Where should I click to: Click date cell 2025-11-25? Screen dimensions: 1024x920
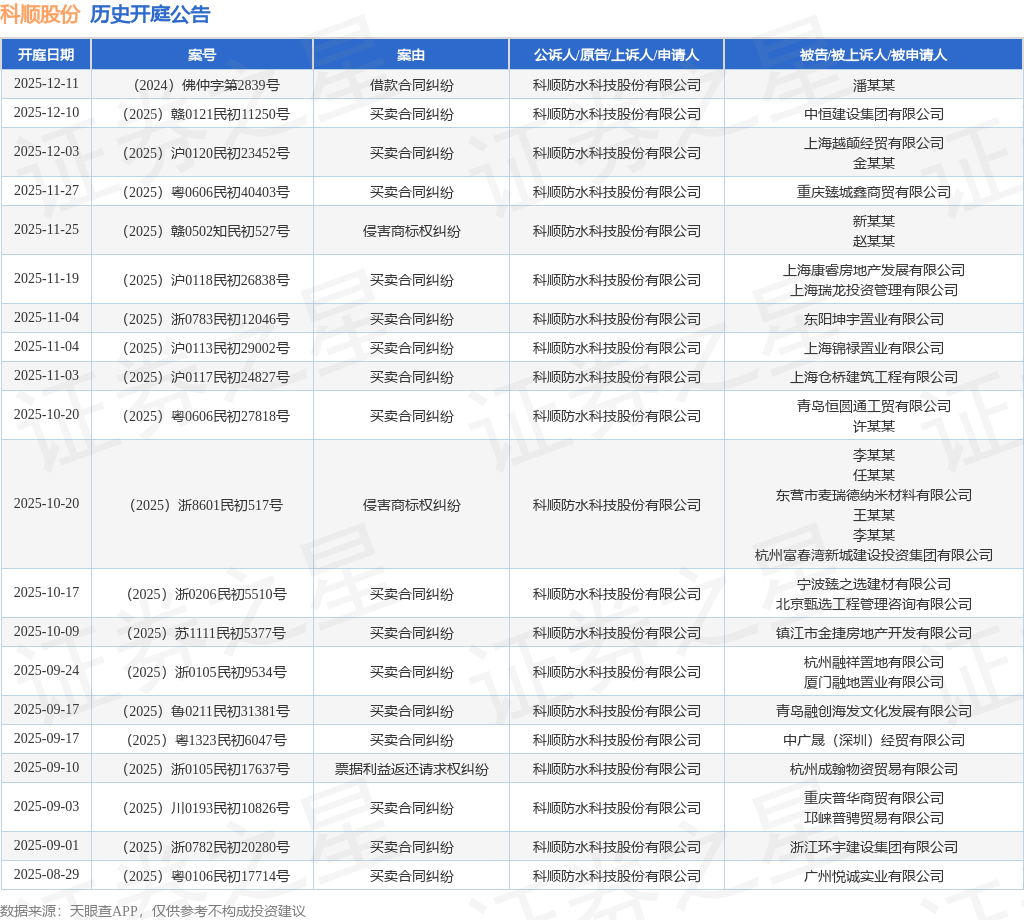pyautogui.click(x=46, y=230)
